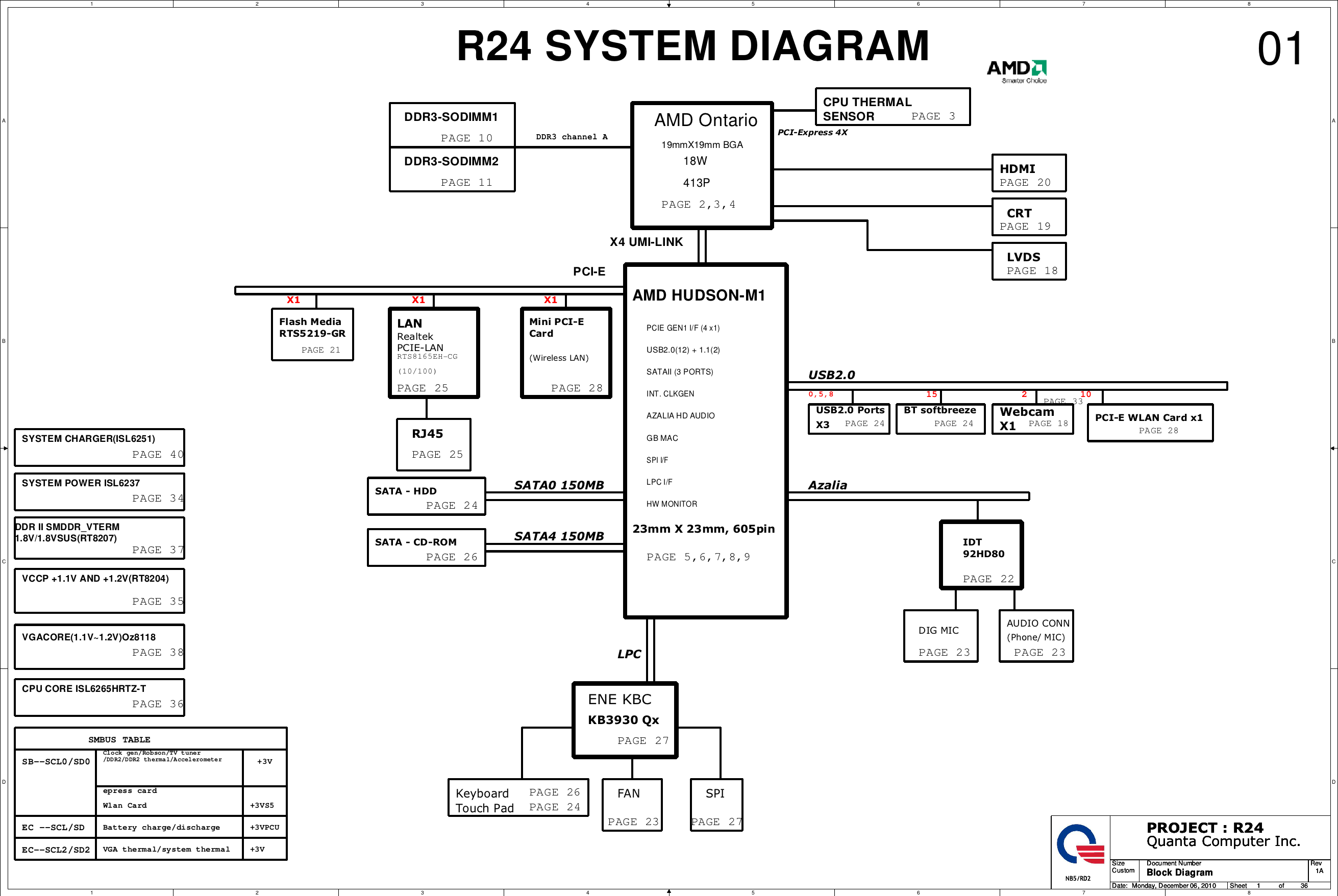Click the R24 SYSTEM DIAGRAM title

pyautogui.click(x=692, y=46)
